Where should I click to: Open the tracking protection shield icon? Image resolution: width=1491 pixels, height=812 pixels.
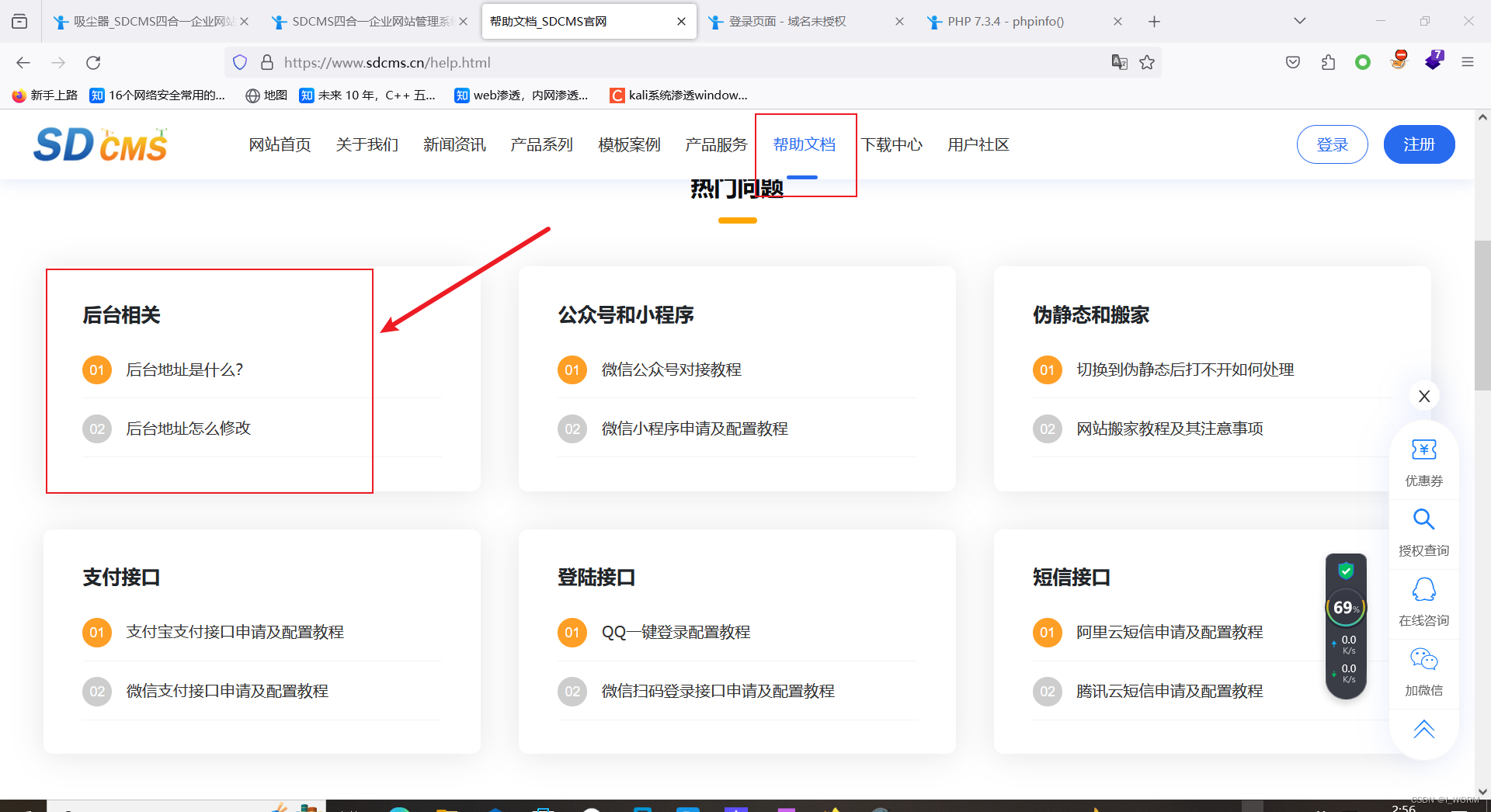pos(240,62)
